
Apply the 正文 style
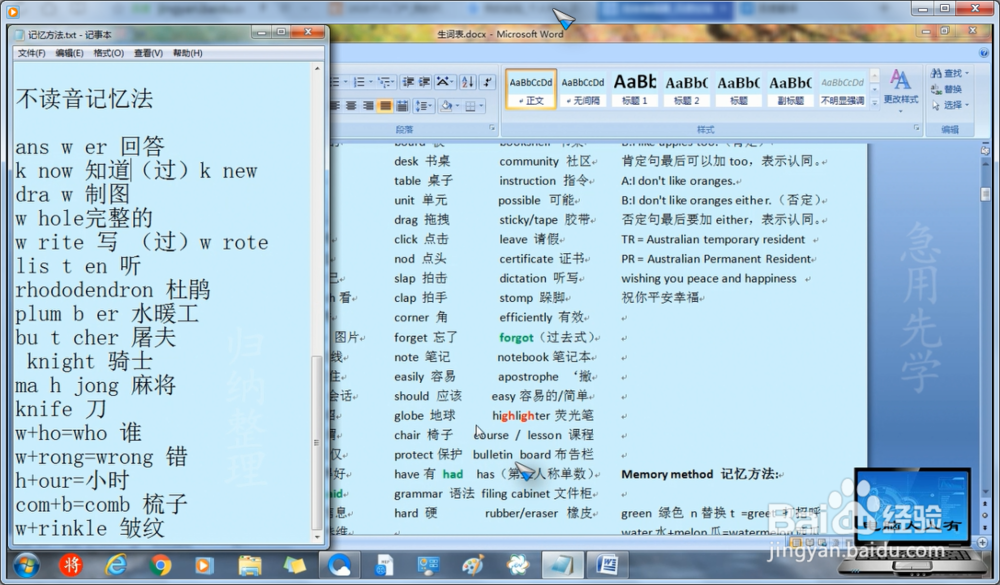531,89
